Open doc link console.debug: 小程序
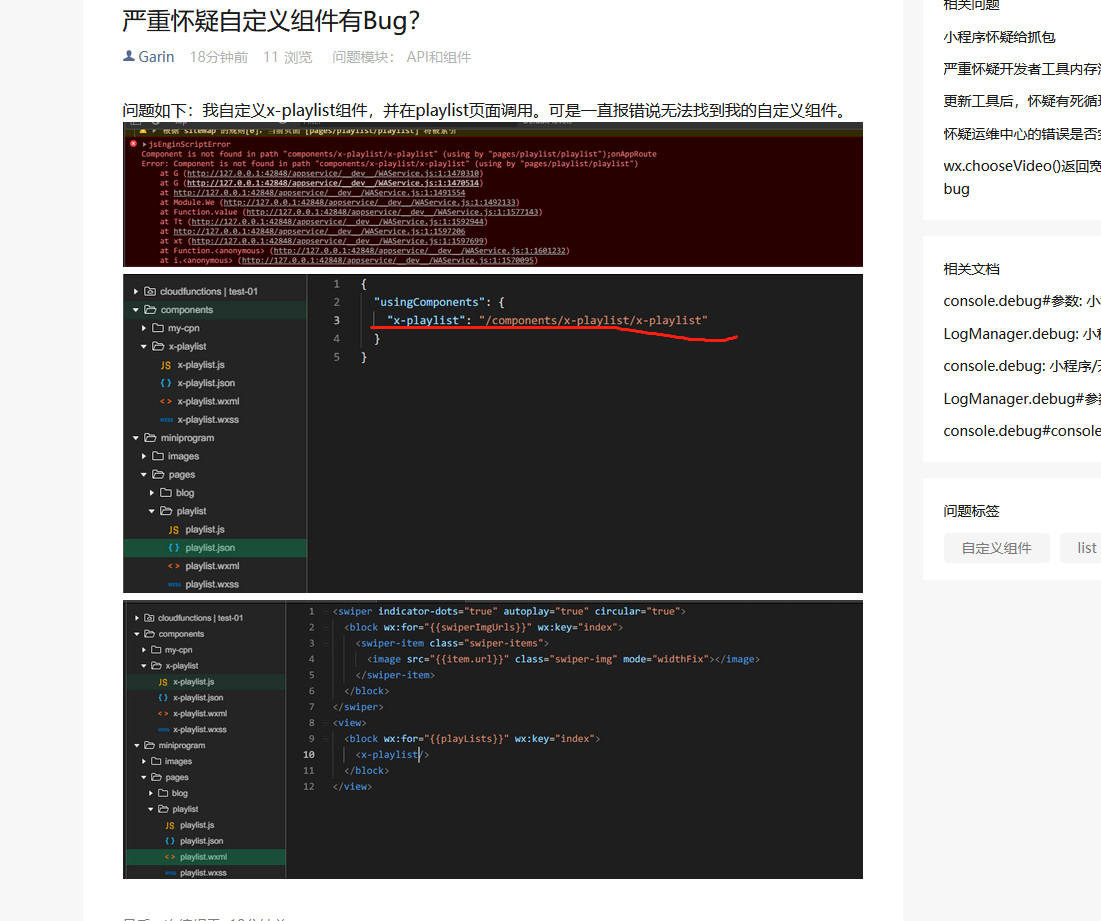This screenshot has height=921, width=1101. pyautogui.click(x=1022, y=366)
